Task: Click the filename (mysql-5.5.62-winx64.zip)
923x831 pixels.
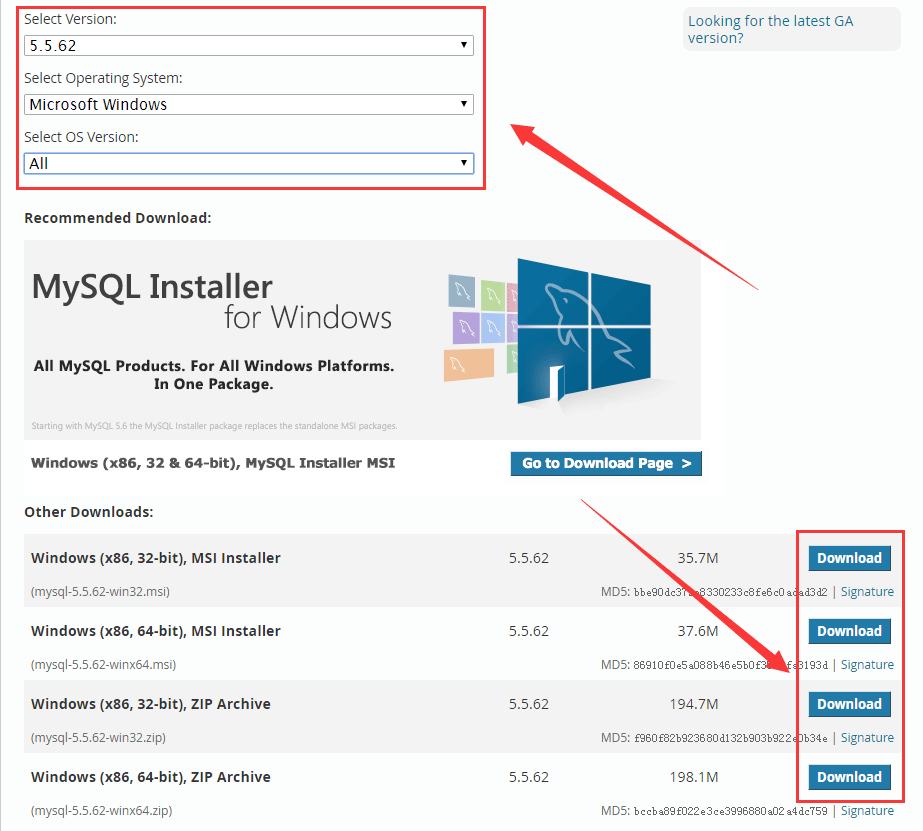Action: (101, 810)
